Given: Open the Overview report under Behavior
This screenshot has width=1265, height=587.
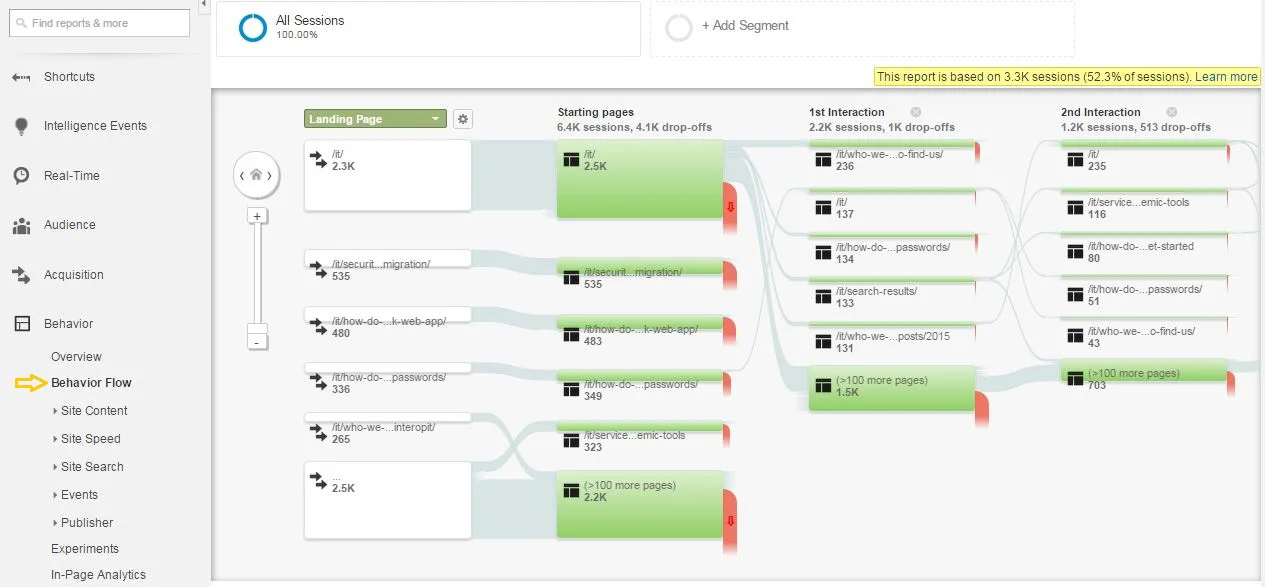Looking at the screenshot, I should click(x=76, y=357).
